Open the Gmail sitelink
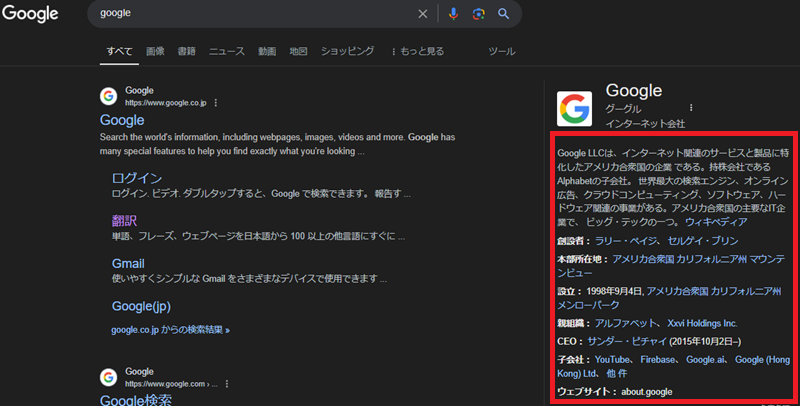 [x=128, y=263]
